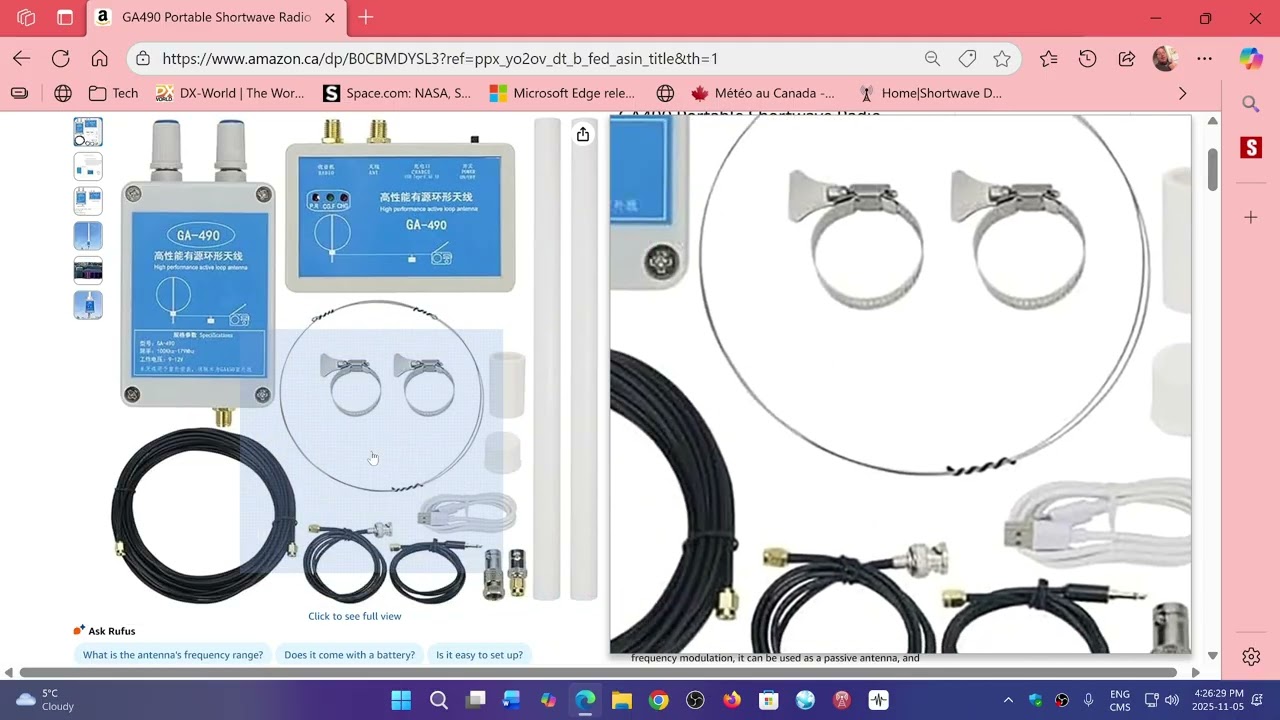Ask 'Does it come with a battery?'
Screen dimensions: 1280x720
point(349,655)
